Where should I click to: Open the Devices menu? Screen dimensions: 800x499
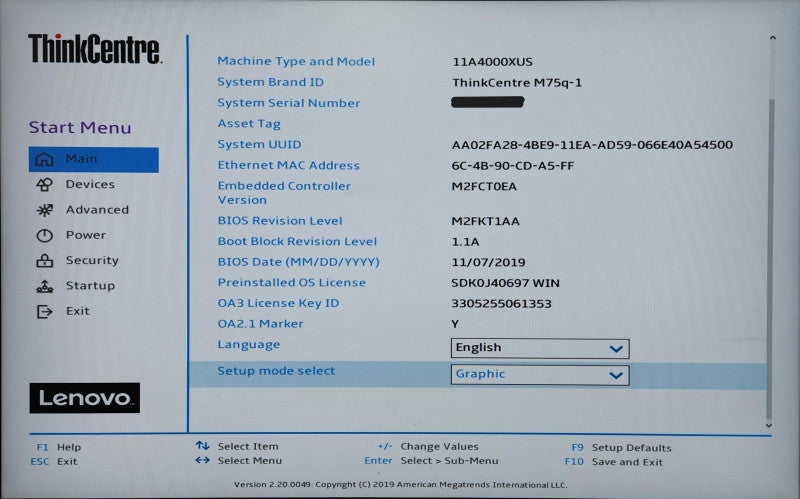pyautogui.click(x=90, y=184)
